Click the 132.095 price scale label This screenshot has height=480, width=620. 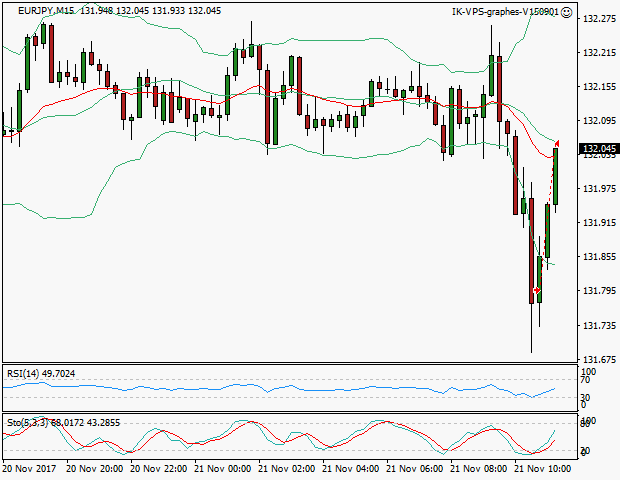[x=599, y=121]
